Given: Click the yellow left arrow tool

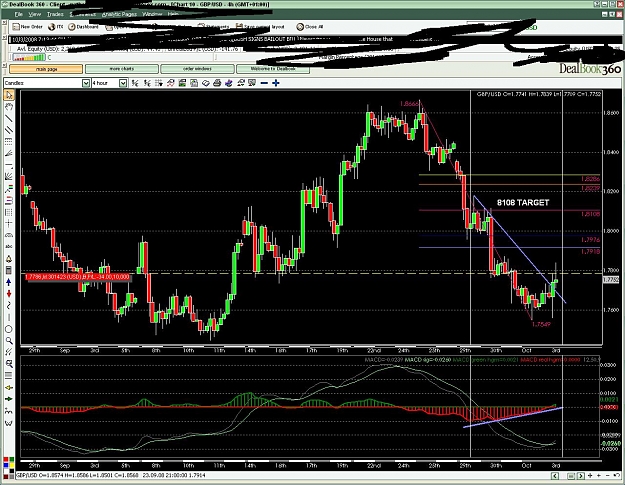Looking at the screenshot, I should (x=9, y=387).
